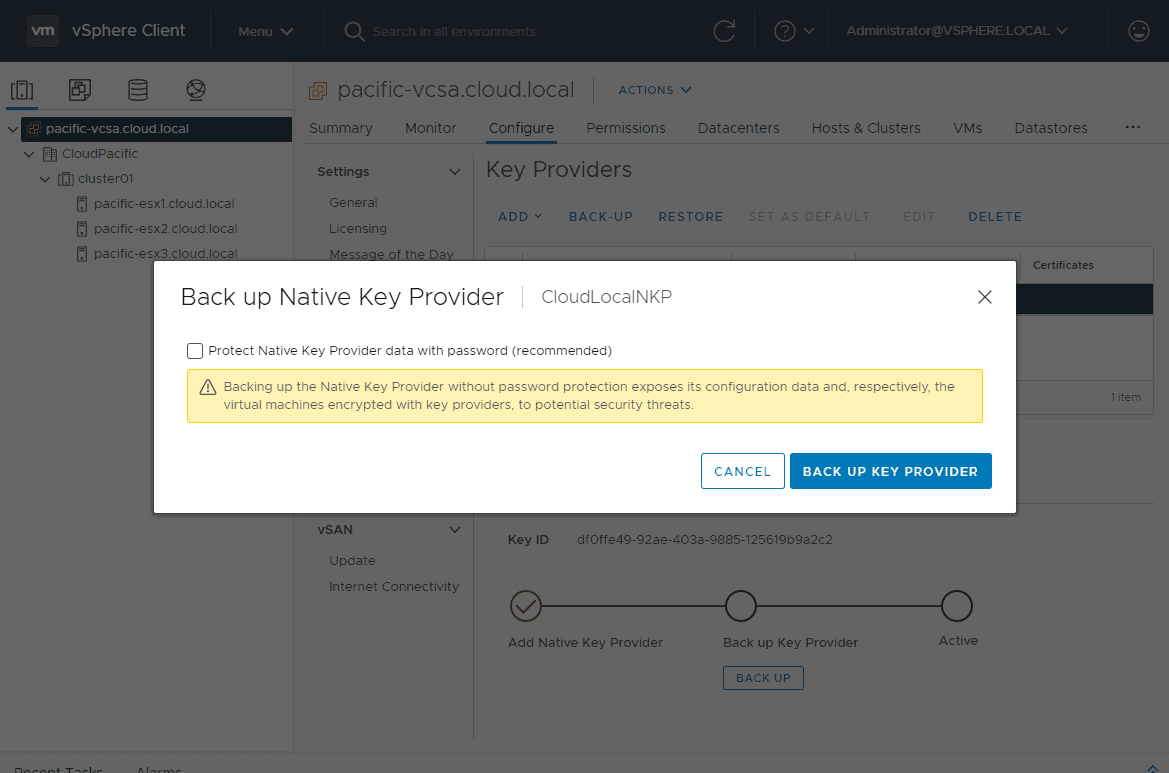Click the Back up Key Provider step circle

coord(741,606)
